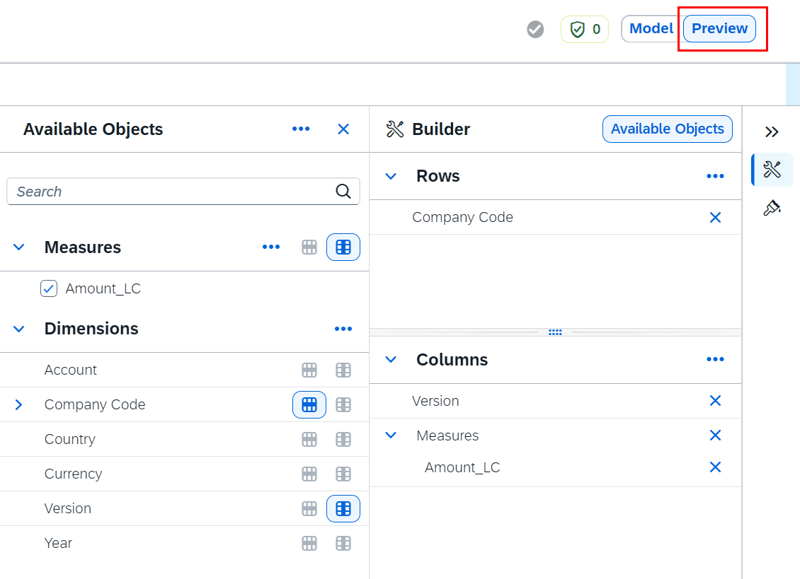This screenshot has width=800, height=579.
Task: Collapse Measures group in Columns
Action: (x=391, y=436)
